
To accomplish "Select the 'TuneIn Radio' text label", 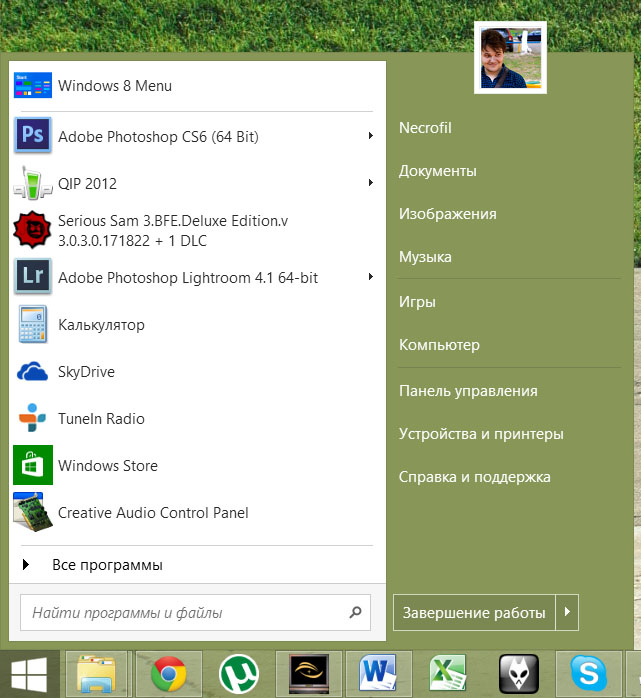I will (x=101, y=419).
